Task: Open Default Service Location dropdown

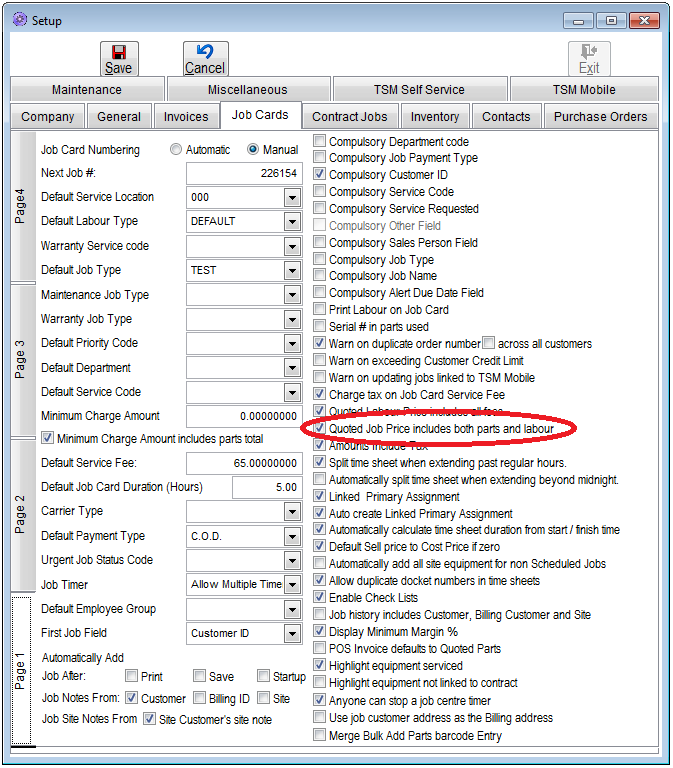Action: coord(292,198)
